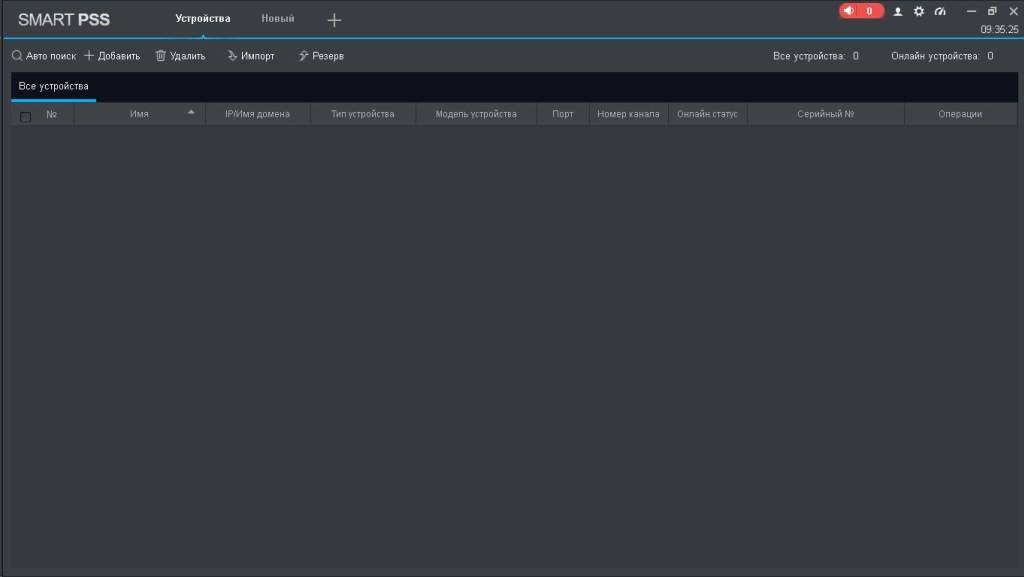Screen dimensions: 1024x577
Task: Open settings via the gear icon
Action: (x=919, y=12)
